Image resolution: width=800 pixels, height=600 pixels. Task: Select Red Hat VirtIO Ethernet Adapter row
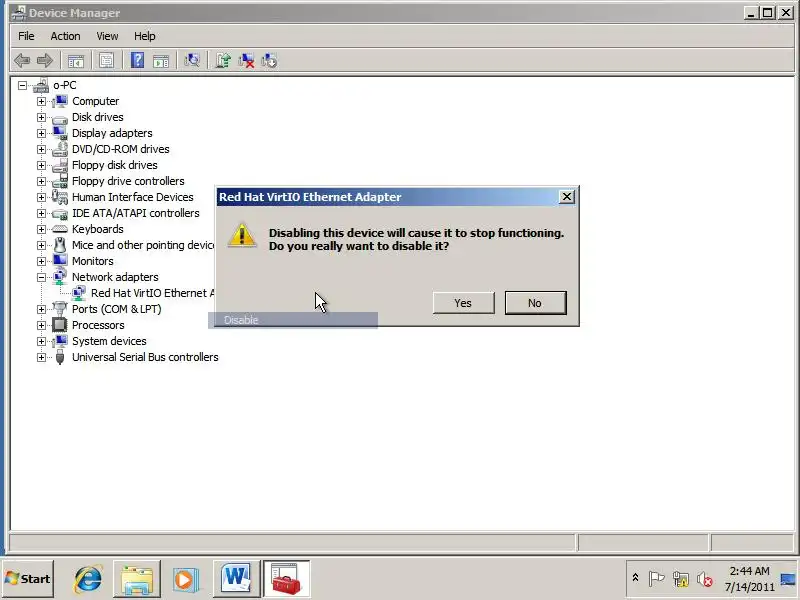[152, 293]
